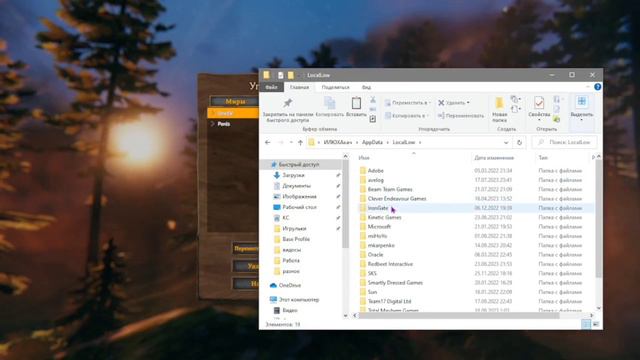Viewport: 640px width, 360px height.
Task: Switch to large icons view at bottom right
Action: click(x=596, y=324)
